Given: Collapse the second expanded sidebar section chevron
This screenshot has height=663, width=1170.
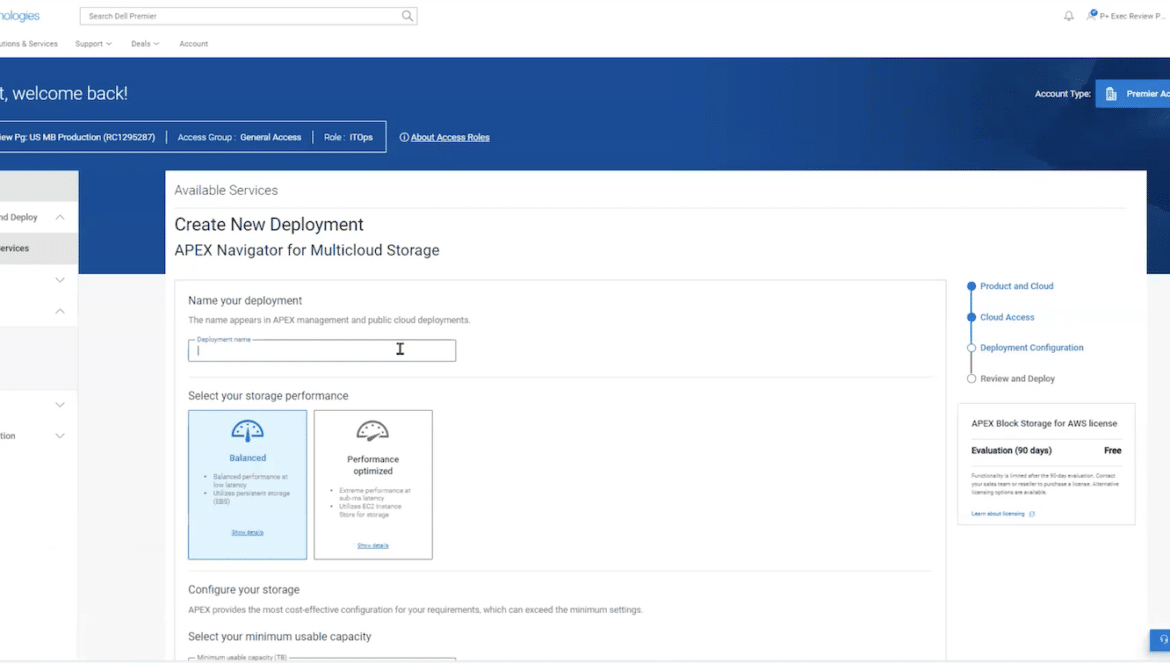Looking at the screenshot, I should pyautogui.click(x=60, y=311).
